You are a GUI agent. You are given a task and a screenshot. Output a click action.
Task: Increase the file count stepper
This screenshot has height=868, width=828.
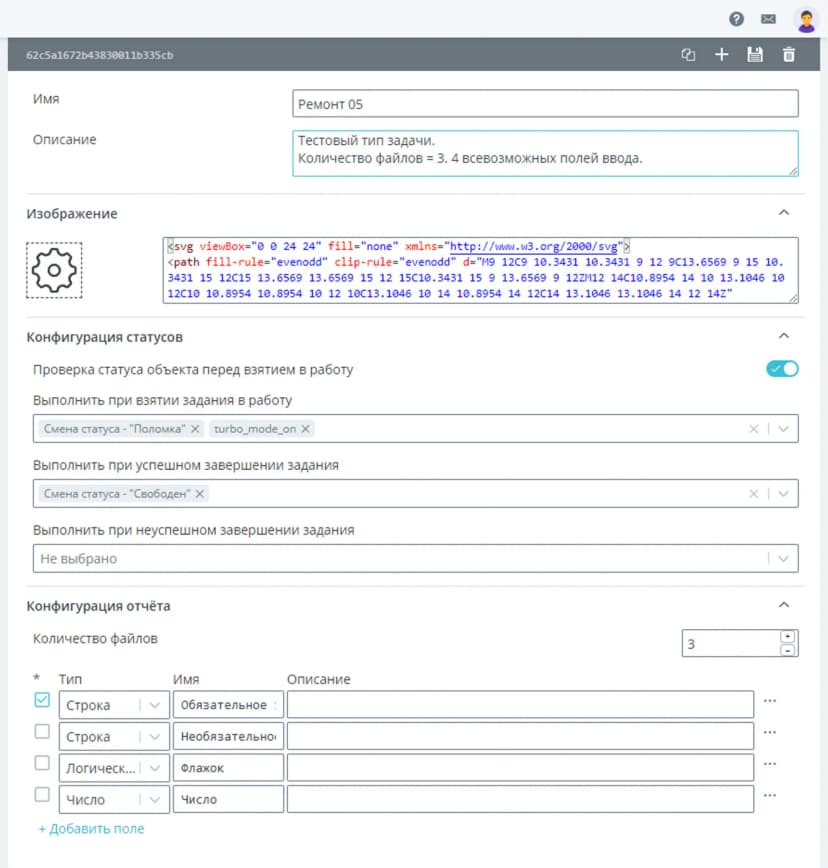click(788, 637)
